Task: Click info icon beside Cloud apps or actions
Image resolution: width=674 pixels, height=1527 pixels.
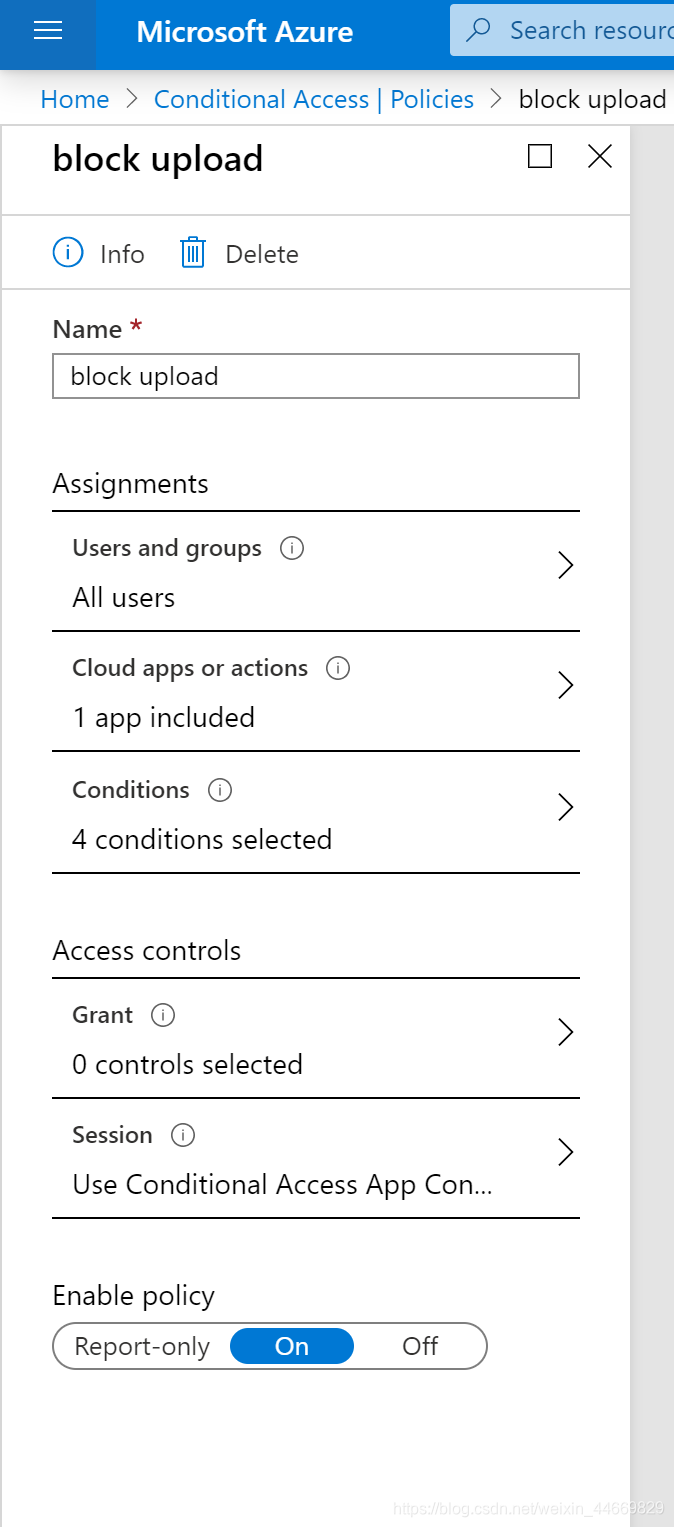Action: [x=338, y=668]
